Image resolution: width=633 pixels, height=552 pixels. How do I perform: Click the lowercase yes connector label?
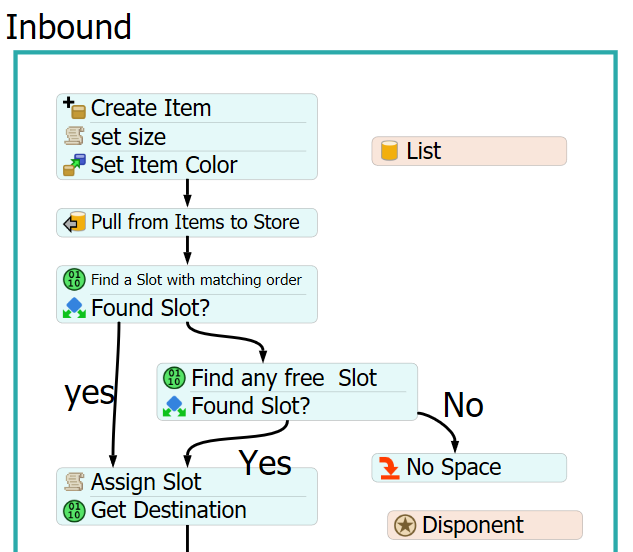point(89,392)
